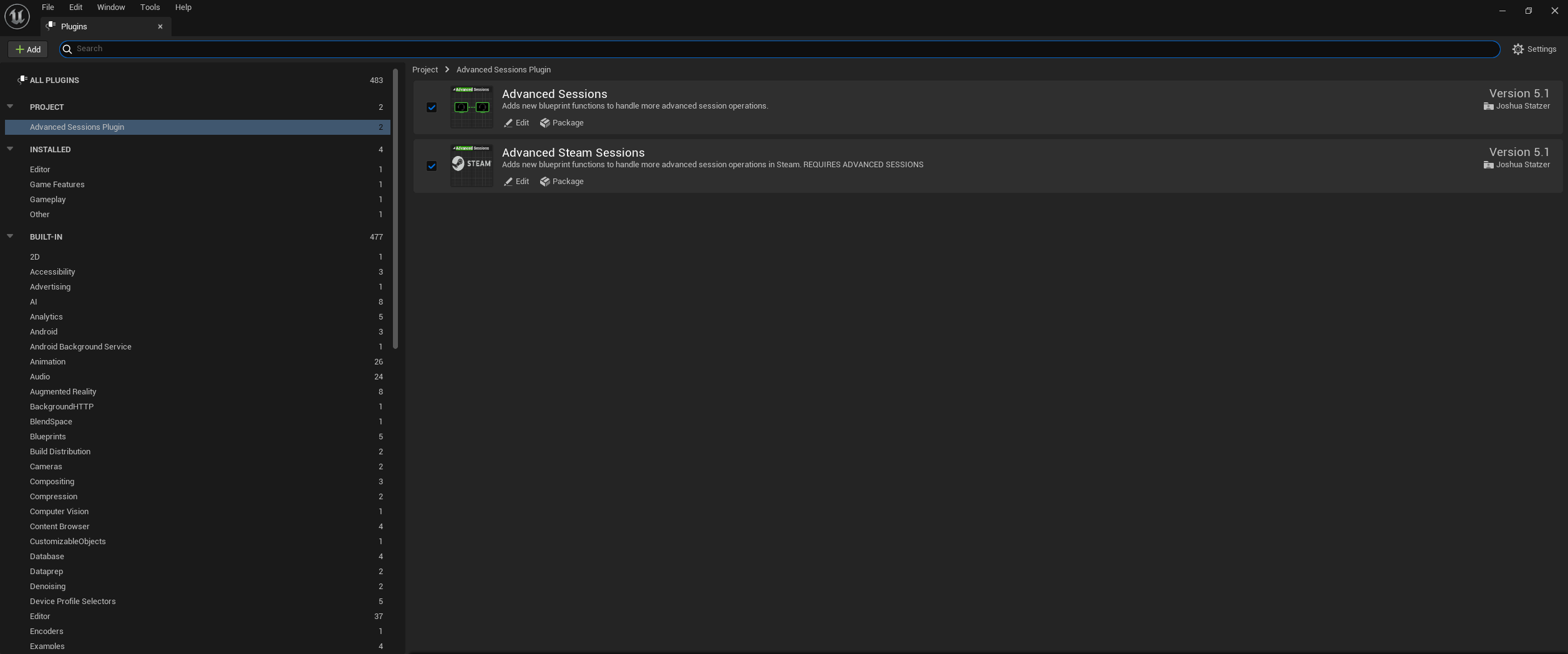Select Game Features under Installed
1568x654 pixels.
198,185
